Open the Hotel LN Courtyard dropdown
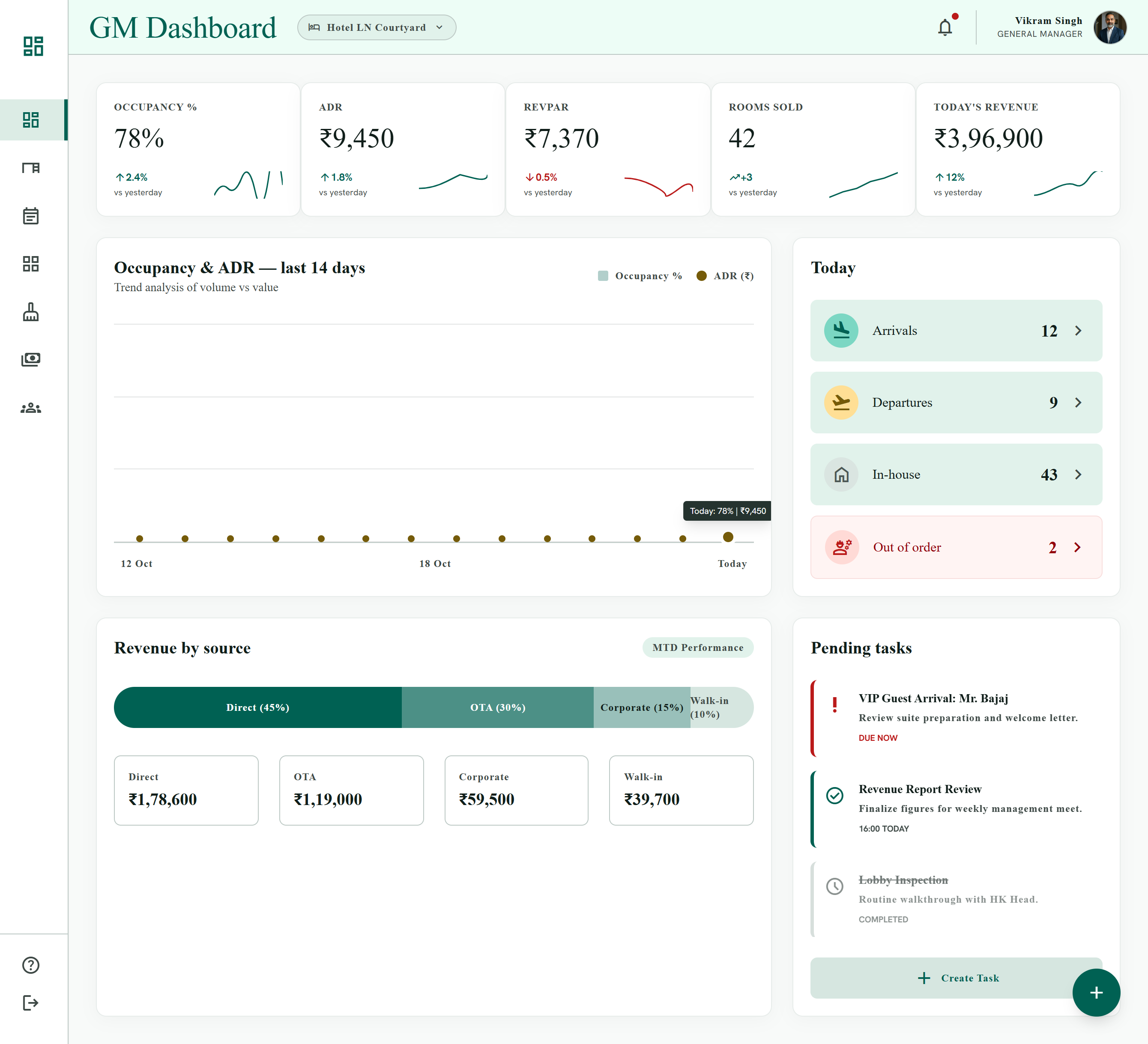Image resolution: width=1148 pixels, height=1044 pixels. point(377,27)
